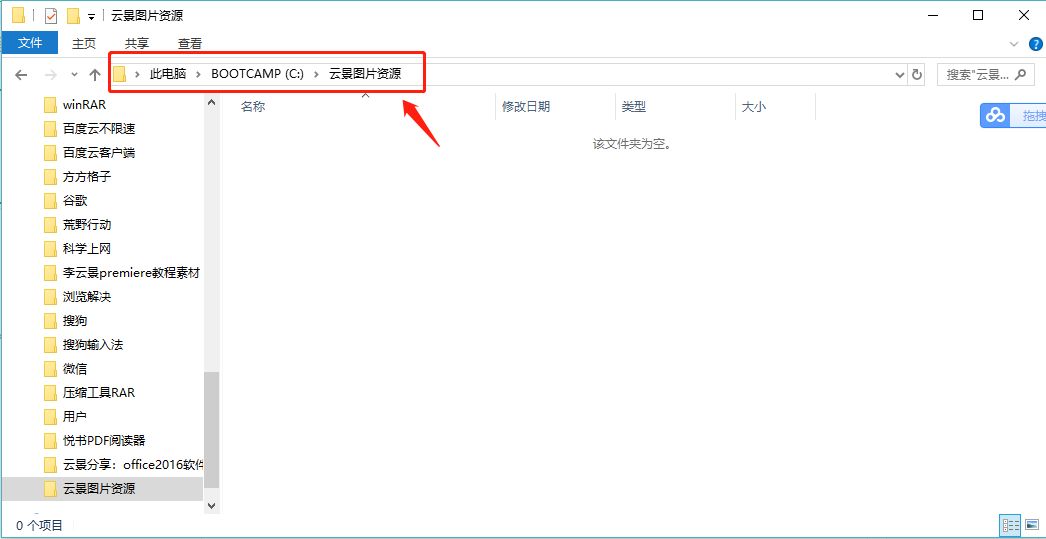Image resolution: width=1046 pixels, height=539 pixels.
Task: Sort by the 大小 column header
Action: [x=753, y=107]
